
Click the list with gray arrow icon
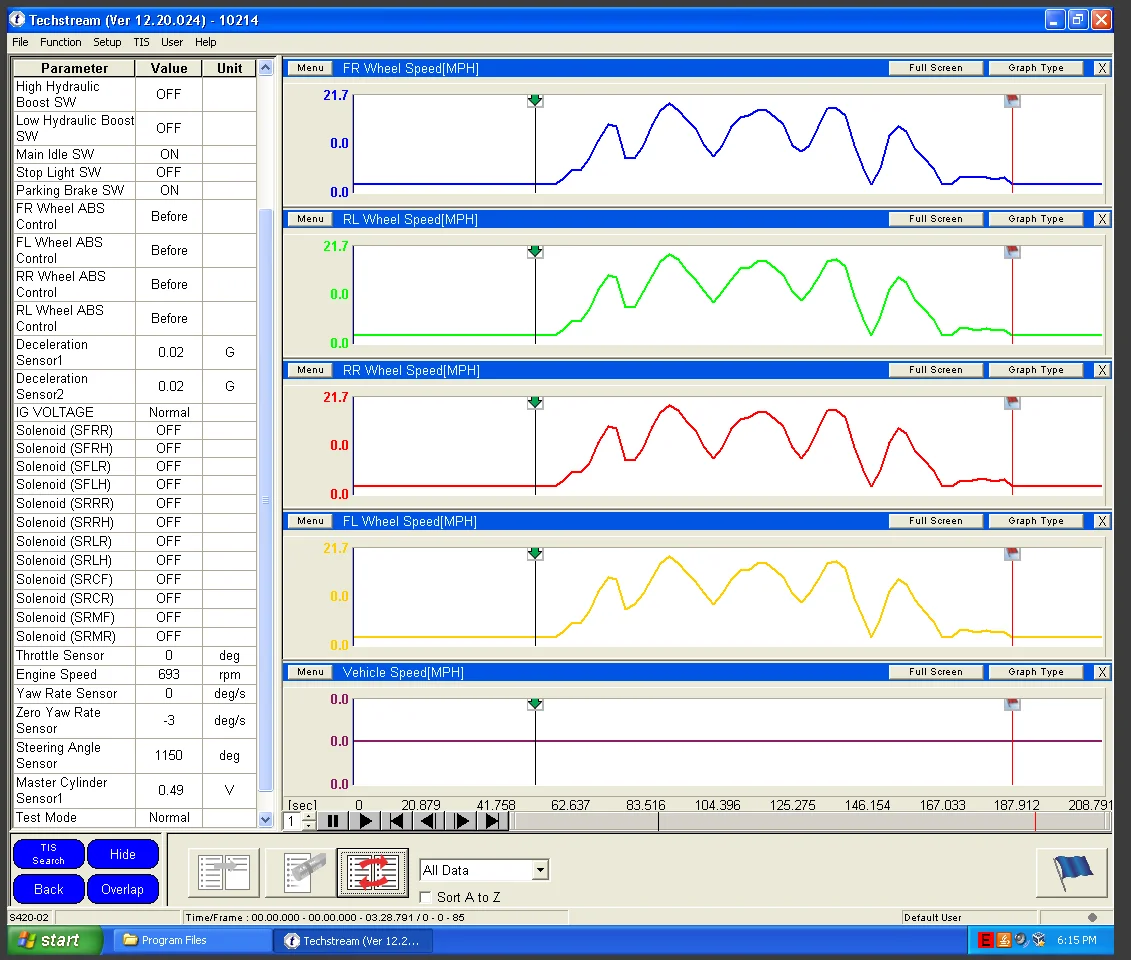pyautogui.click(x=224, y=872)
